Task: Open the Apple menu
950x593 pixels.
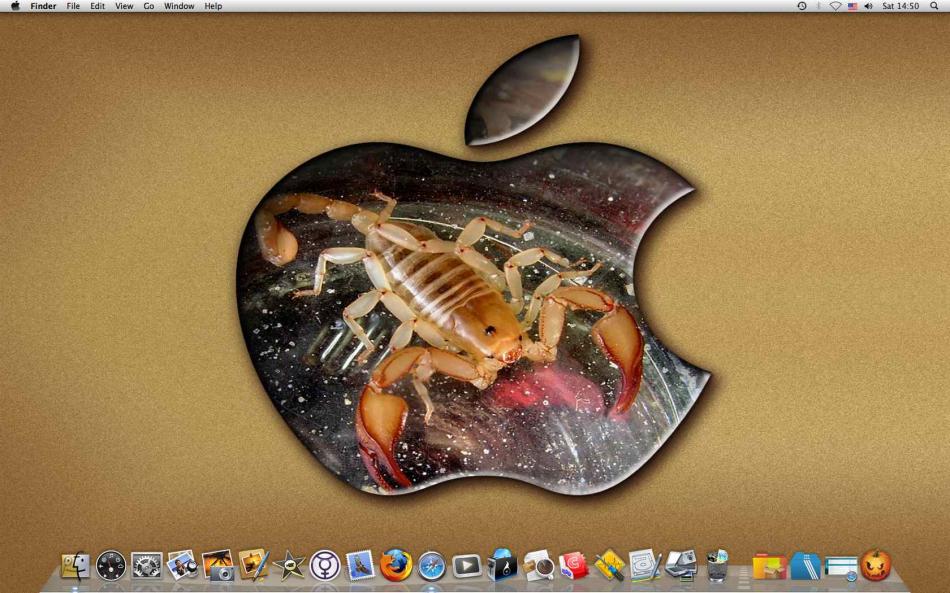Action: click(15, 6)
